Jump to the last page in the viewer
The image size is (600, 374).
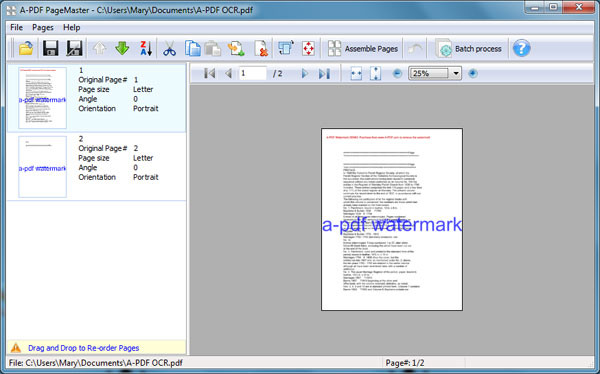tap(324, 73)
